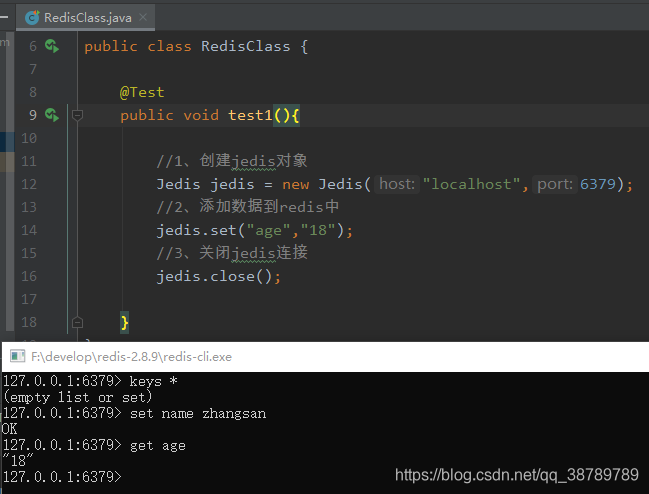Click the comment //3、关闭jedis连接

coord(232,253)
